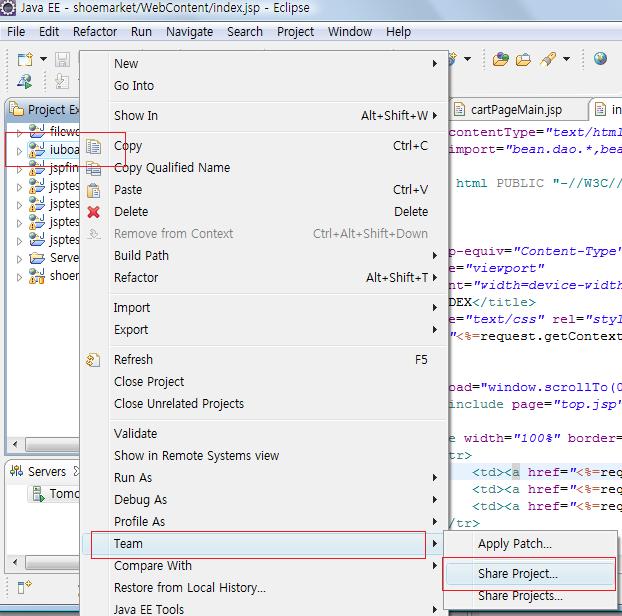Open the Help menu
This screenshot has height=616, width=622.
398,32
